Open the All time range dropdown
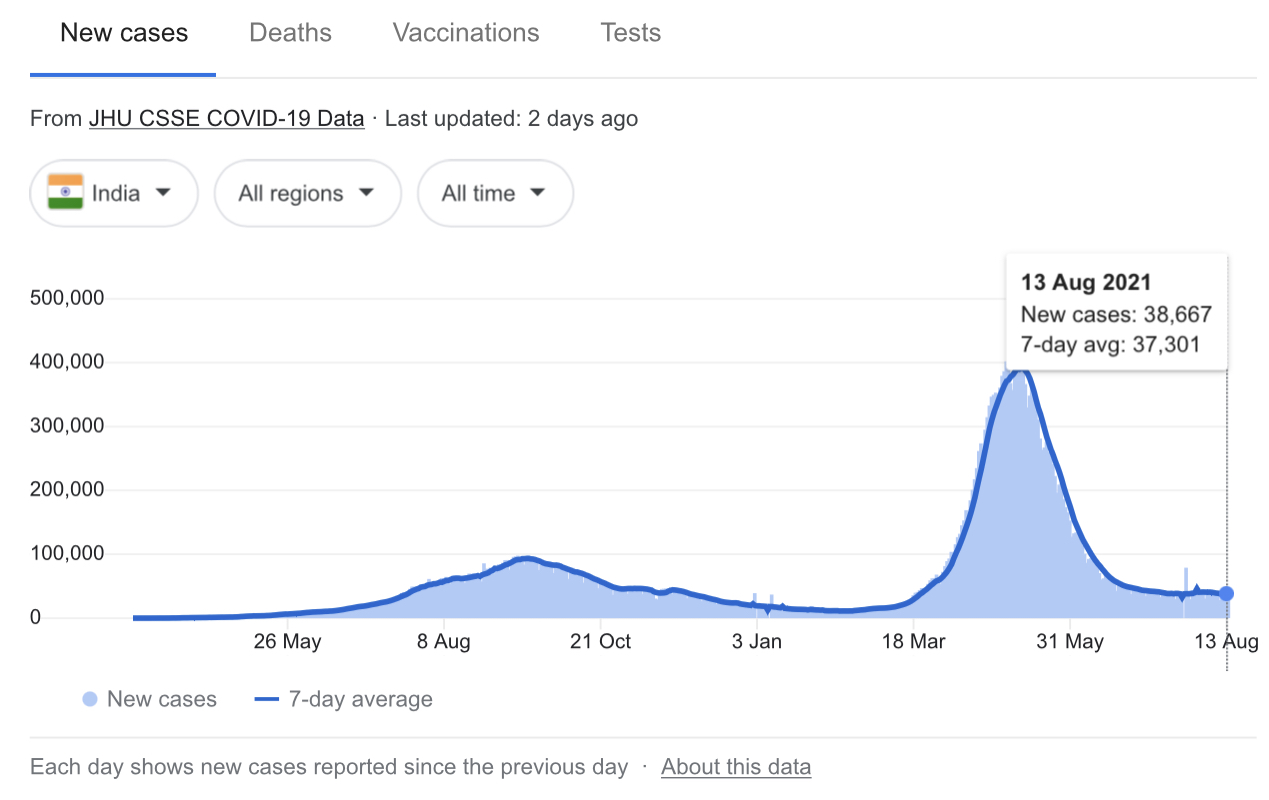 [x=495, y=193]
